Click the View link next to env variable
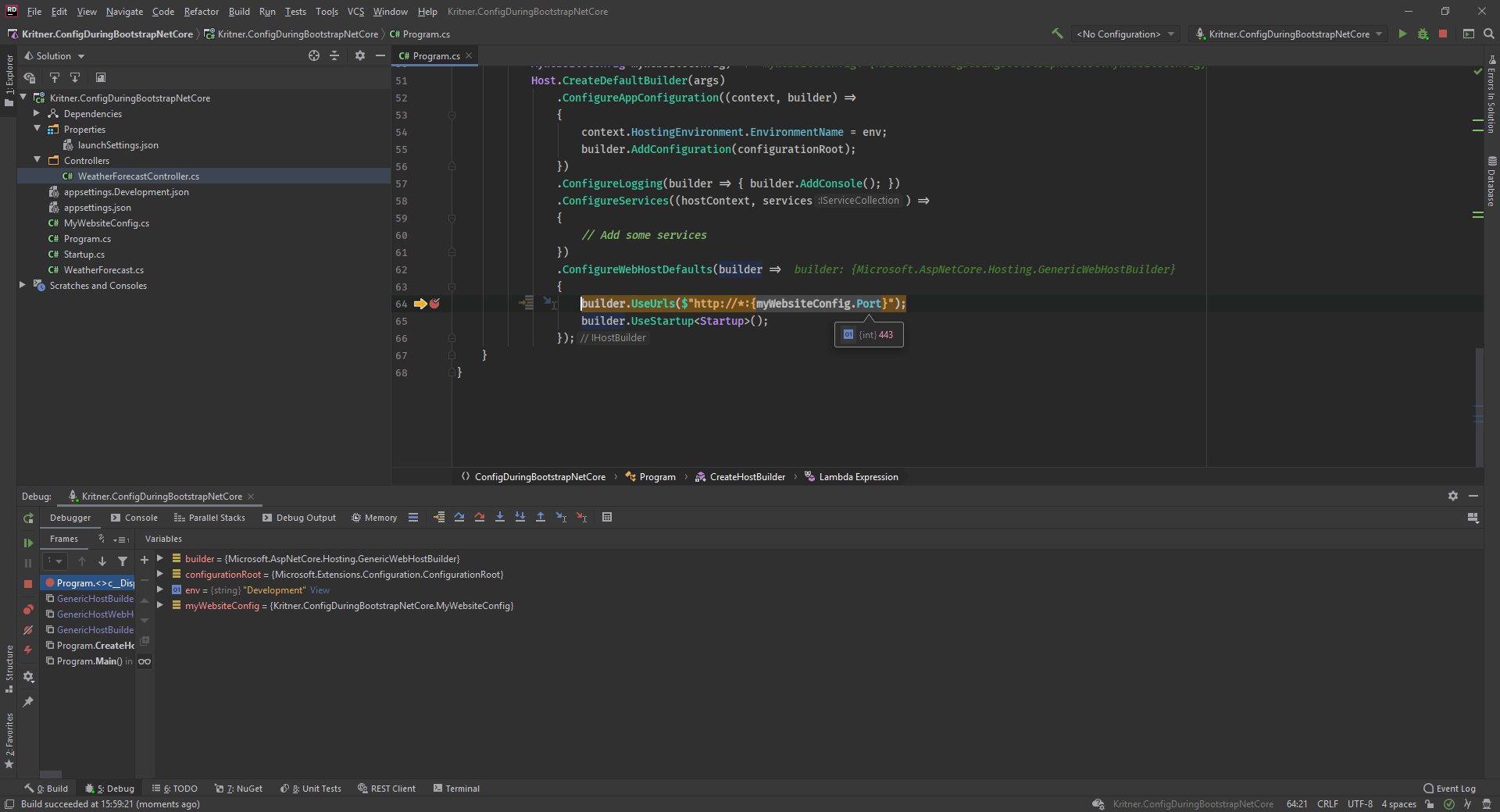The width and height of the screenshot is (1500, 812). [x=319, y=589]
